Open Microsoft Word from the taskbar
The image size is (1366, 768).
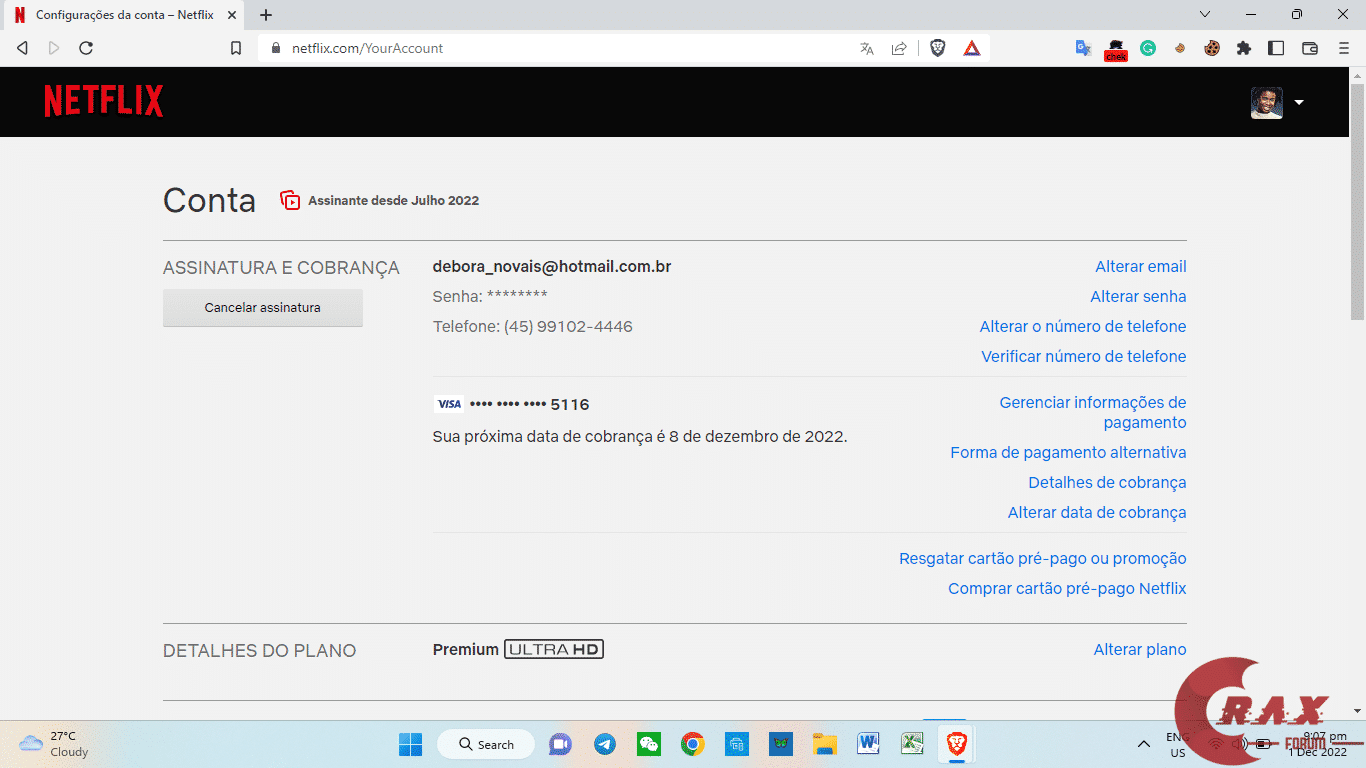(x=868, y=744)
